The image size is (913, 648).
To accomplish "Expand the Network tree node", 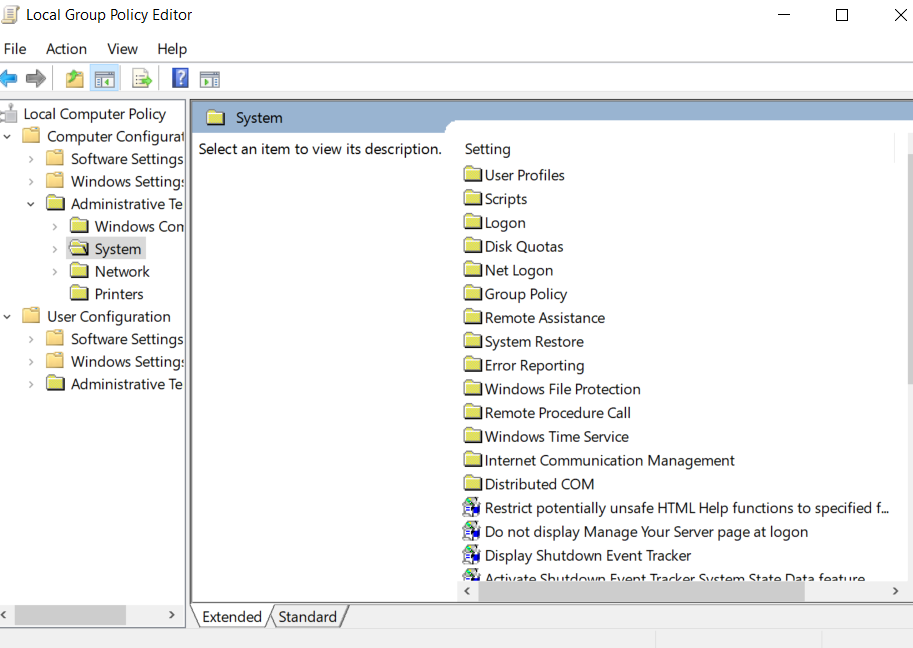I will (x=55, y=272).
